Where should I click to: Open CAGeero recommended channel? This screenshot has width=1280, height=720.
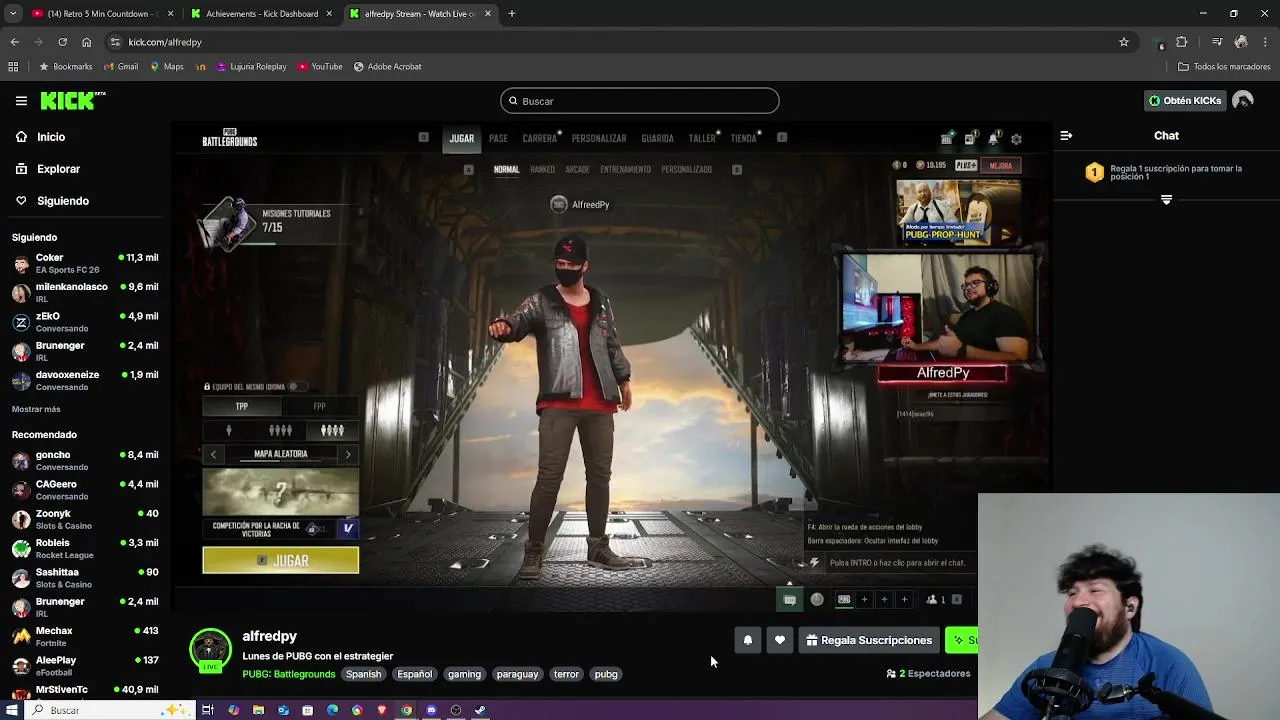click(x=85, y=490)
